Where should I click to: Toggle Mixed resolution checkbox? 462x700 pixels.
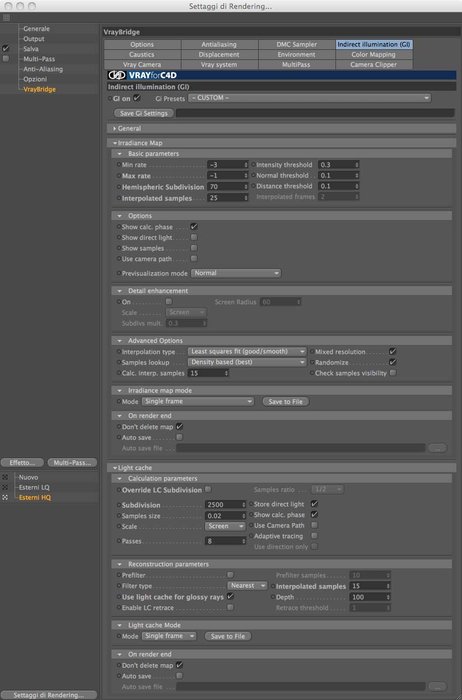tap(392, 351)
